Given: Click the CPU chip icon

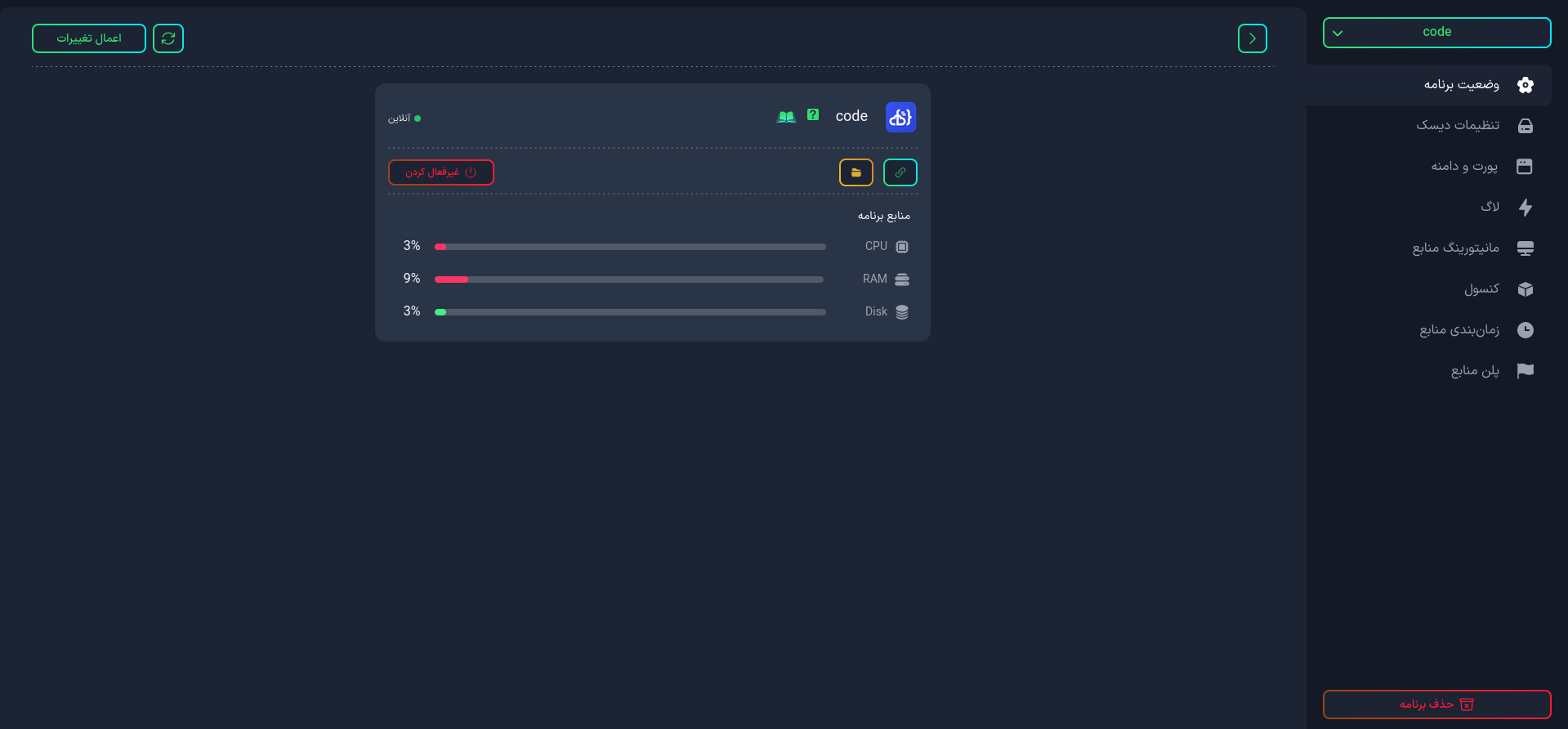Looking at the screenshot, I should [902, 247].
